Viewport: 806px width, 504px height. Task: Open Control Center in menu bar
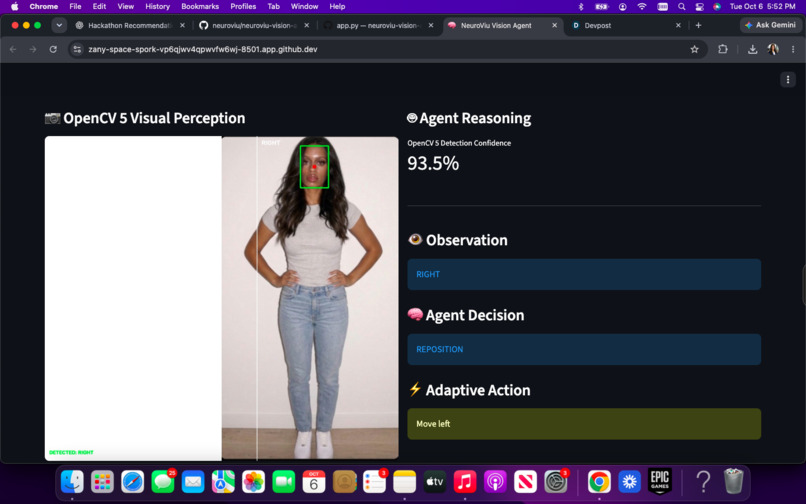[699, 6]
